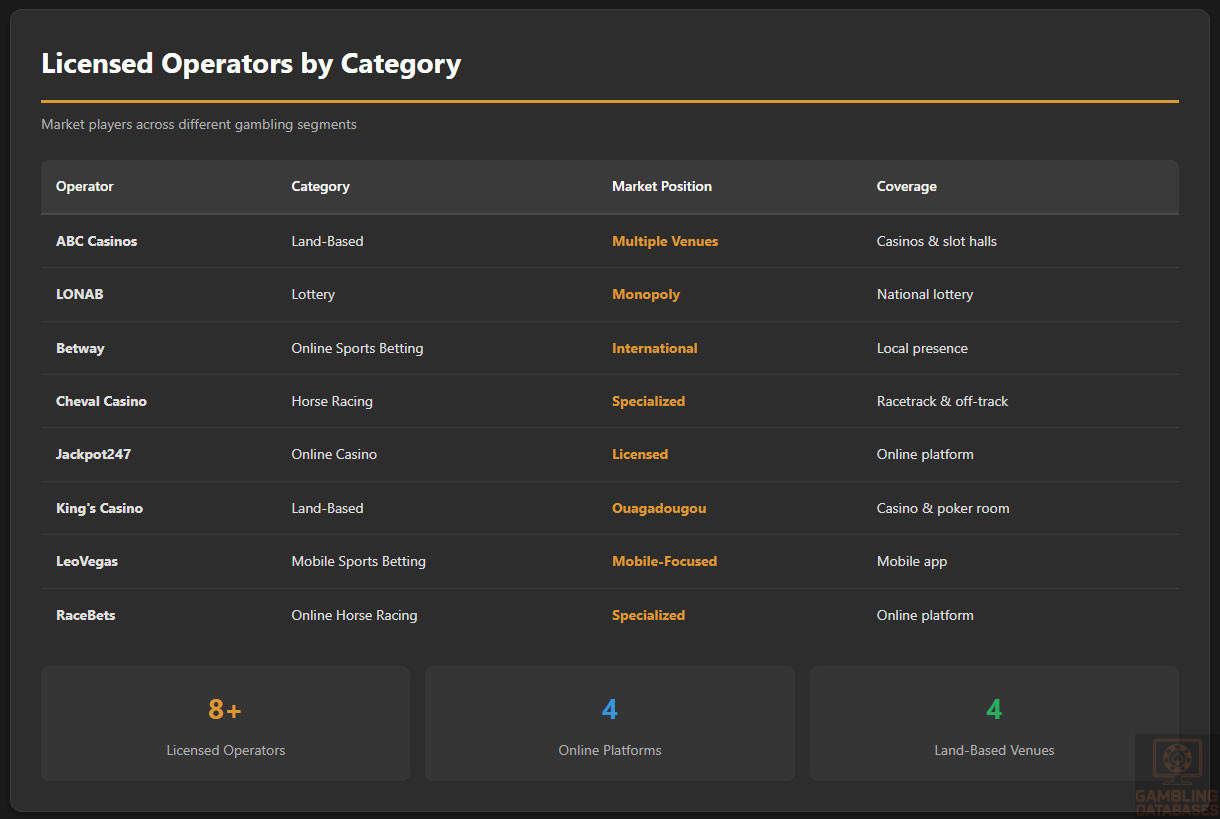The height and width of the screenshot is (819, 1220).
Task: Click King's Casino operator name
Action: point(99,508)
